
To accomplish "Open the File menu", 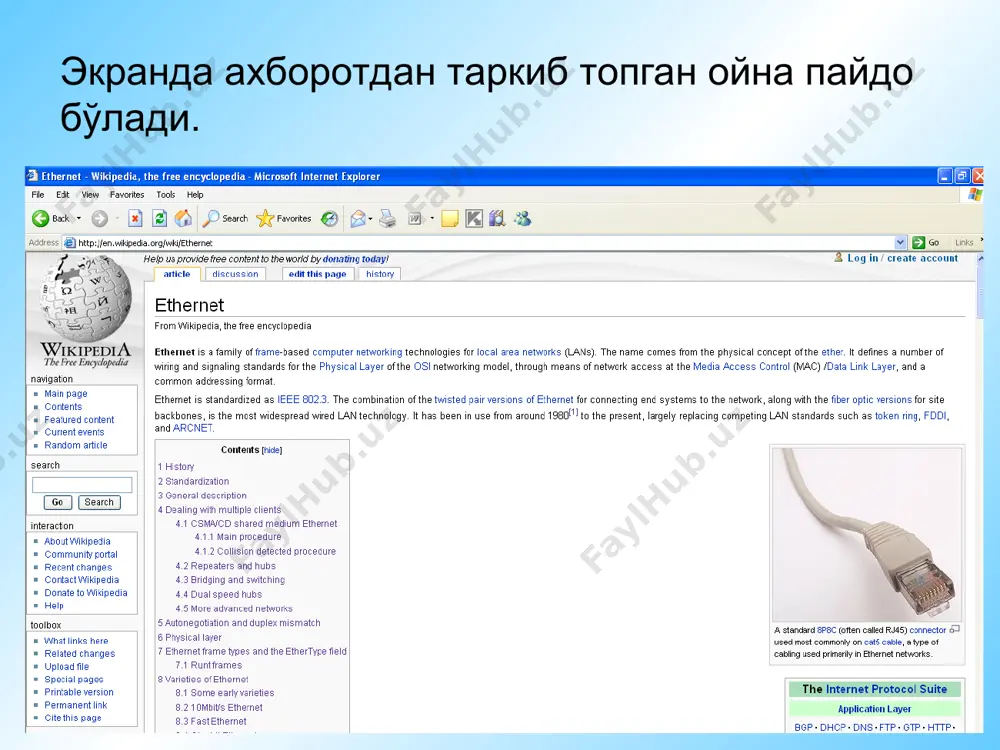I will point(38,195).
